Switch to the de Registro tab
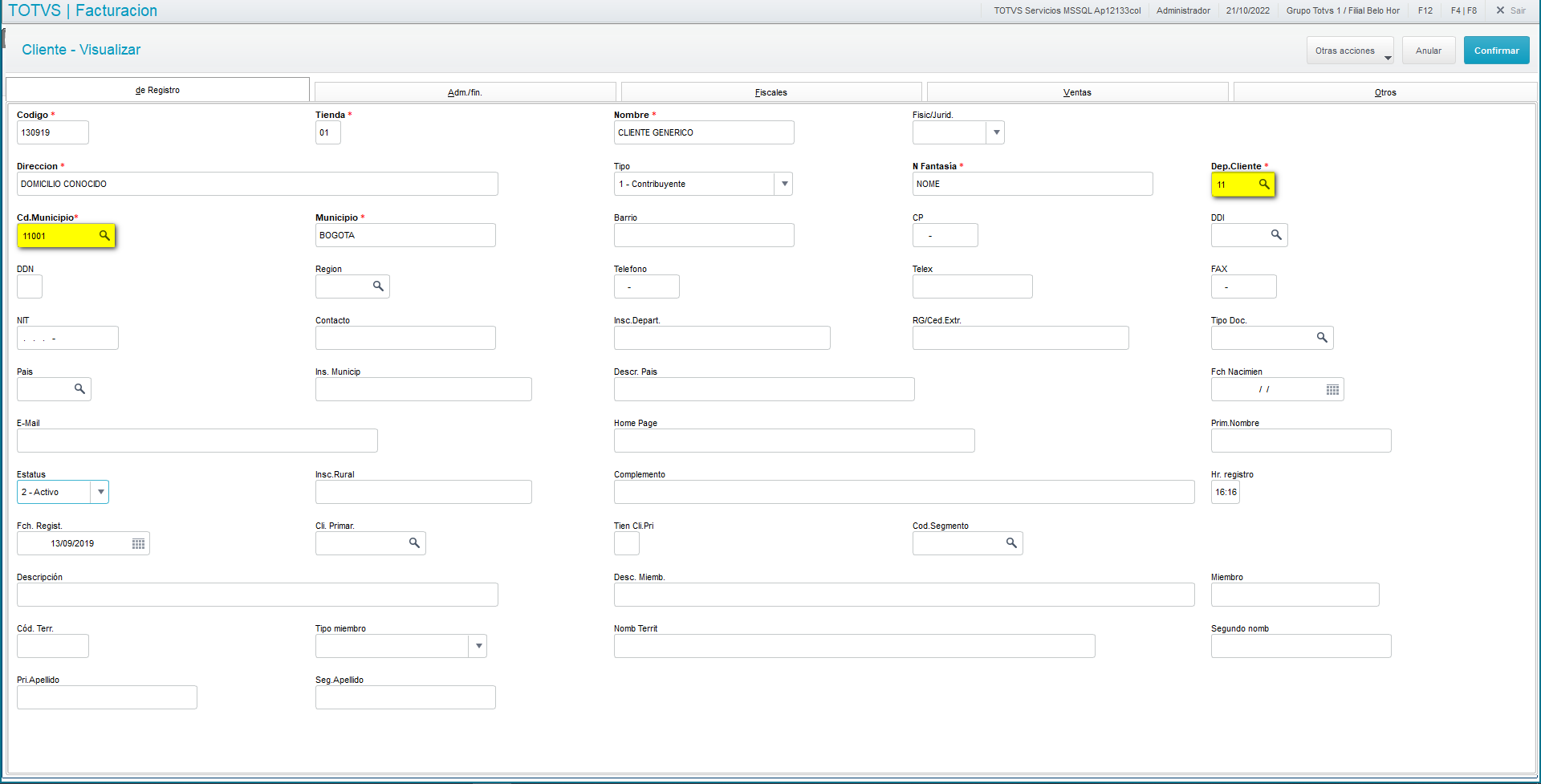Viewport: 1541px width, 784px height. click(x=157, y=90)
